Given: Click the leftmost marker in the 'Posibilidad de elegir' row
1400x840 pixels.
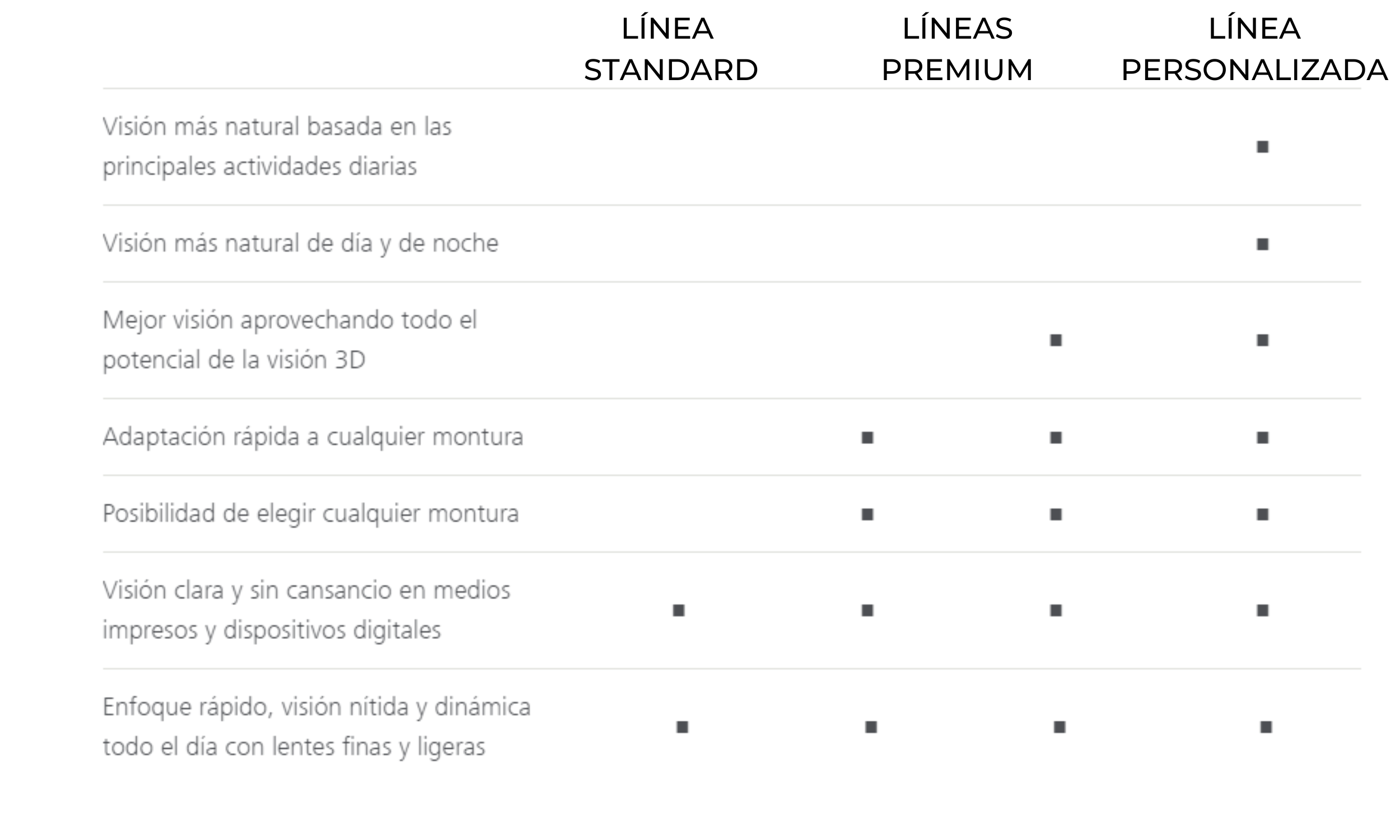Looking at the screenshot, I should [867, 515].
